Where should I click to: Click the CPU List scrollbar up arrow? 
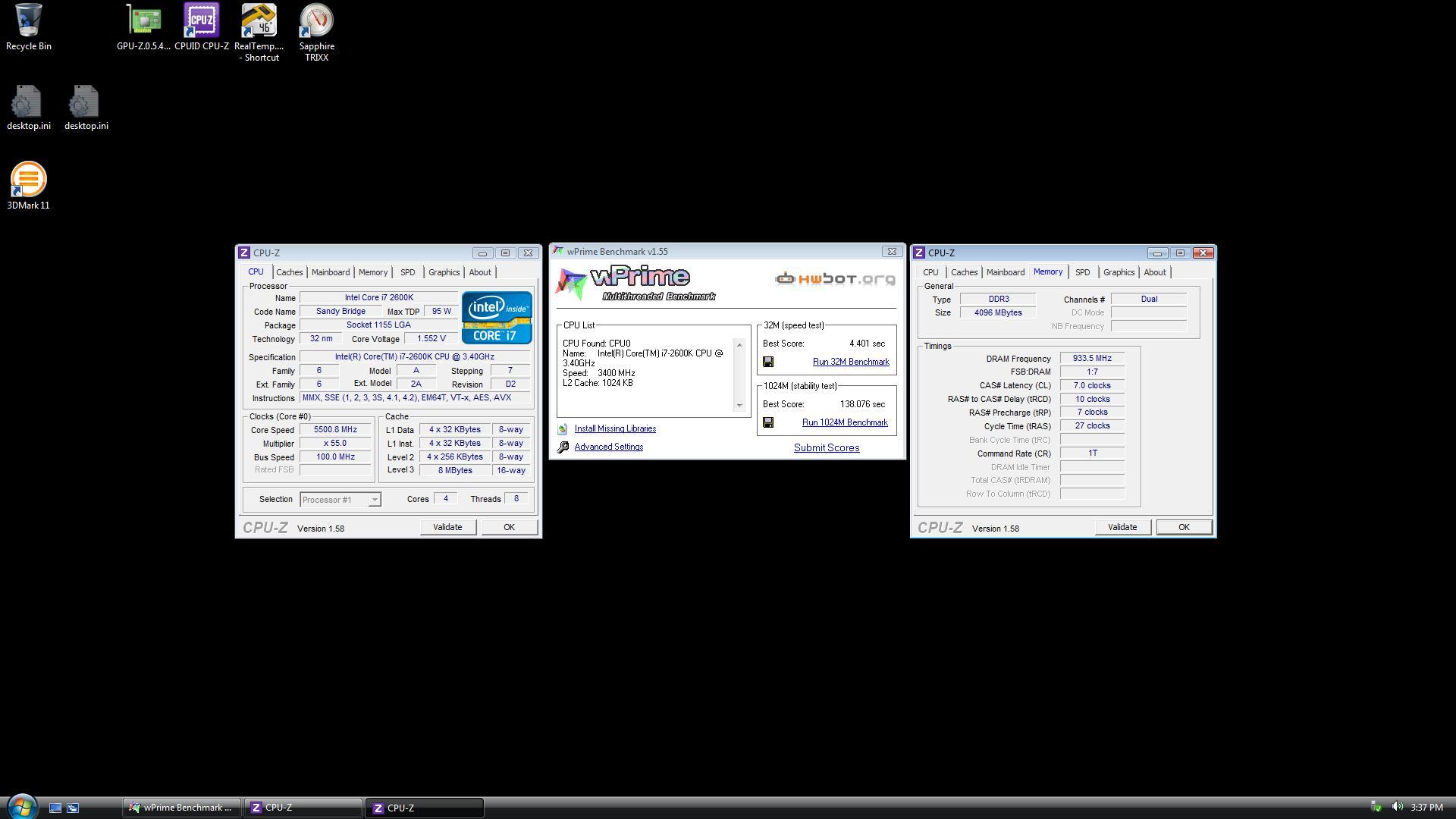click(x=739, y=345)
